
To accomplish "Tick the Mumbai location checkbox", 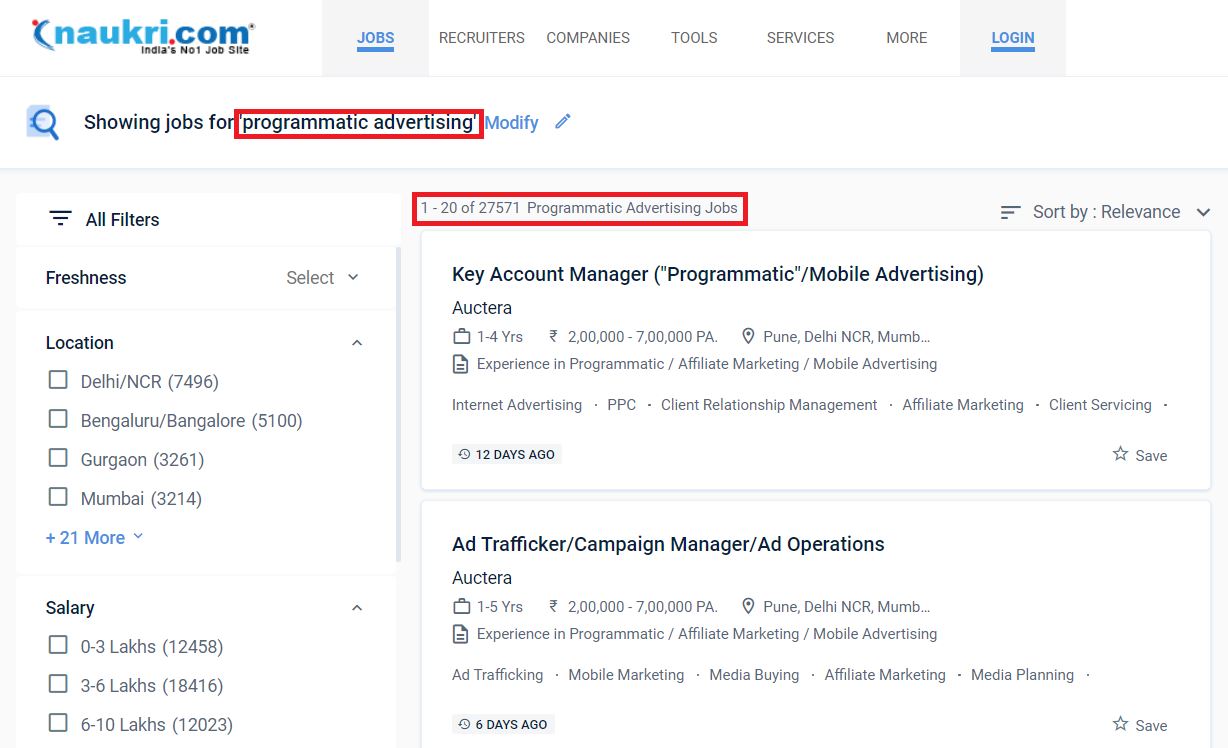I will click(58, 497).
